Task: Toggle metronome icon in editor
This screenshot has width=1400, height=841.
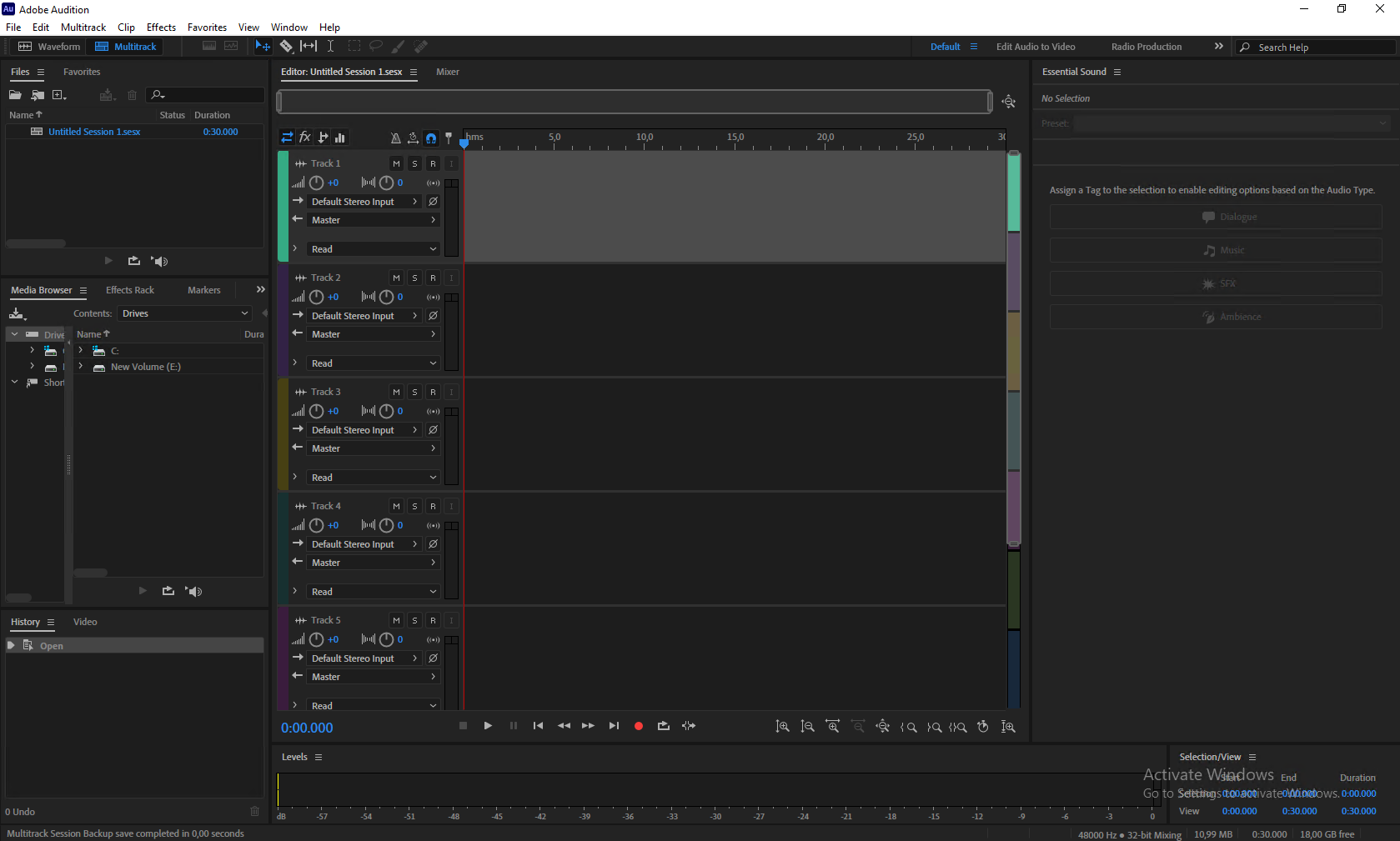Action: pyautogui.click(x=395, y=138)
